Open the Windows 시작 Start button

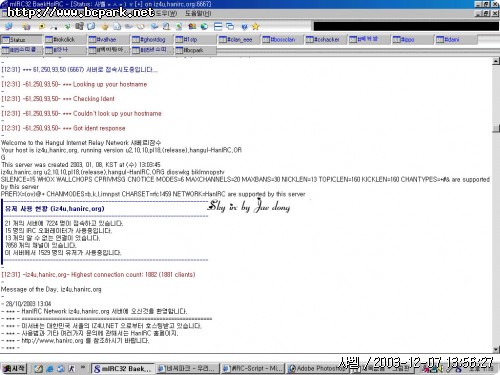[14, 368]
